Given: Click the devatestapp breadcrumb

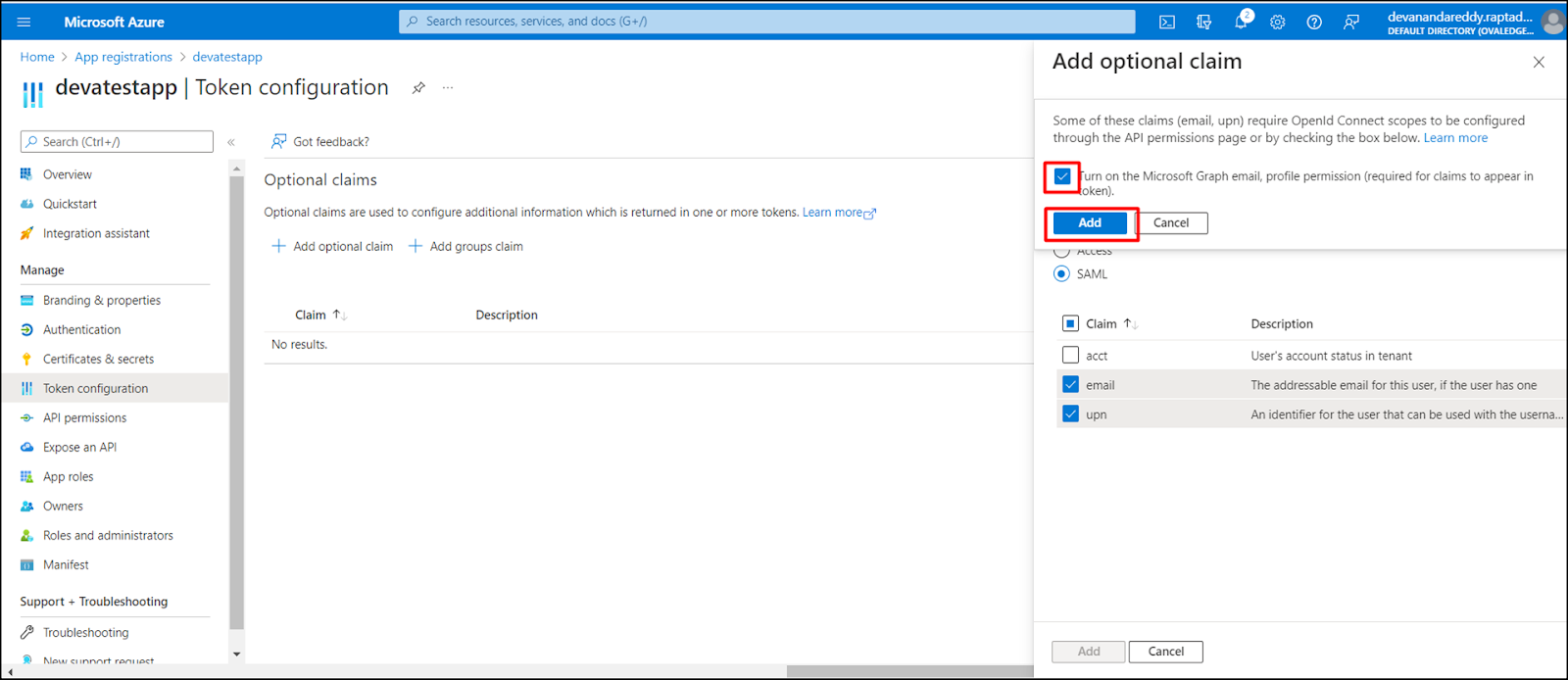Looking at the screenshot, I should coord(227,57).
